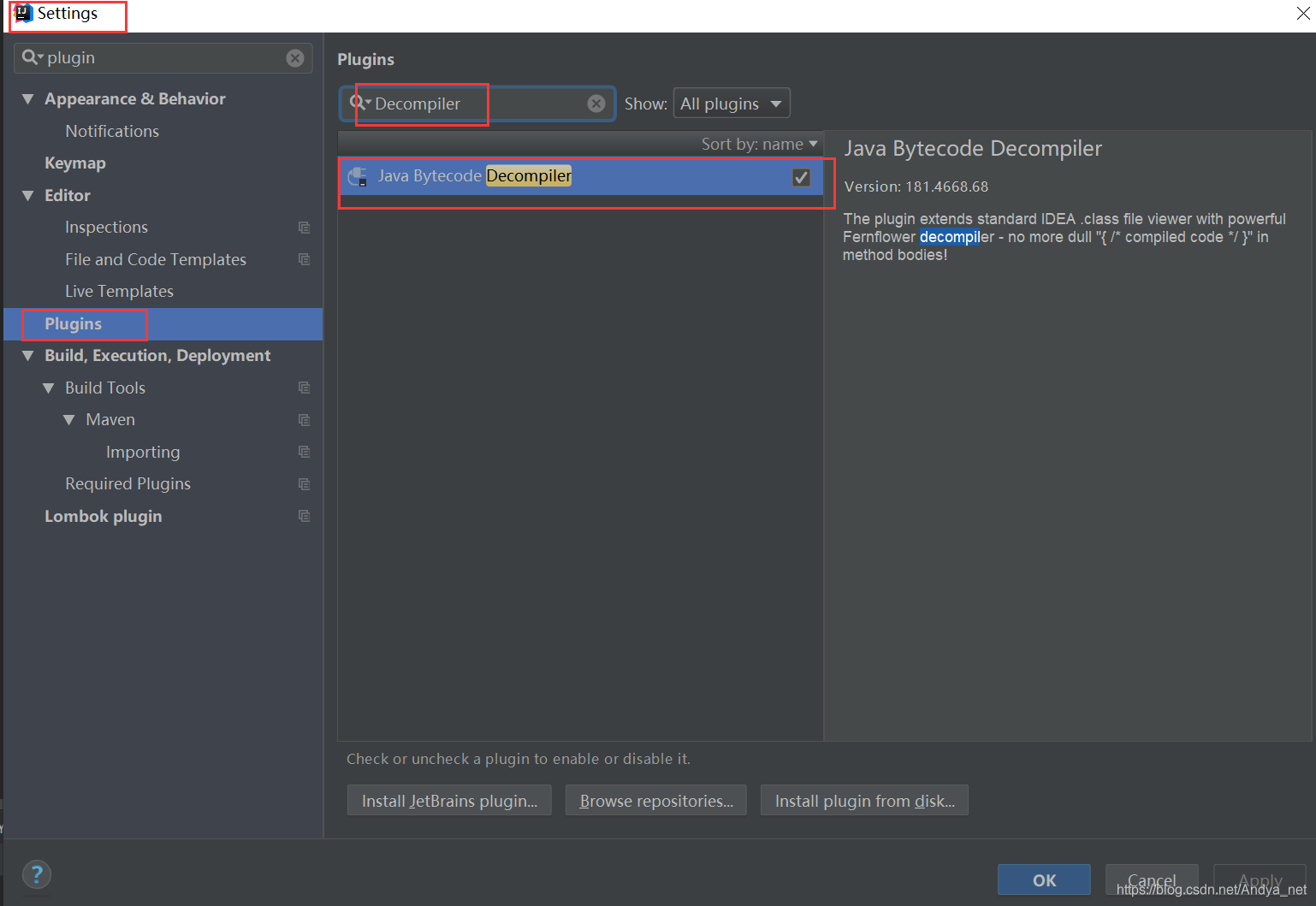
Task: Open Lombok plugin settings page
Action: (103, 516)
